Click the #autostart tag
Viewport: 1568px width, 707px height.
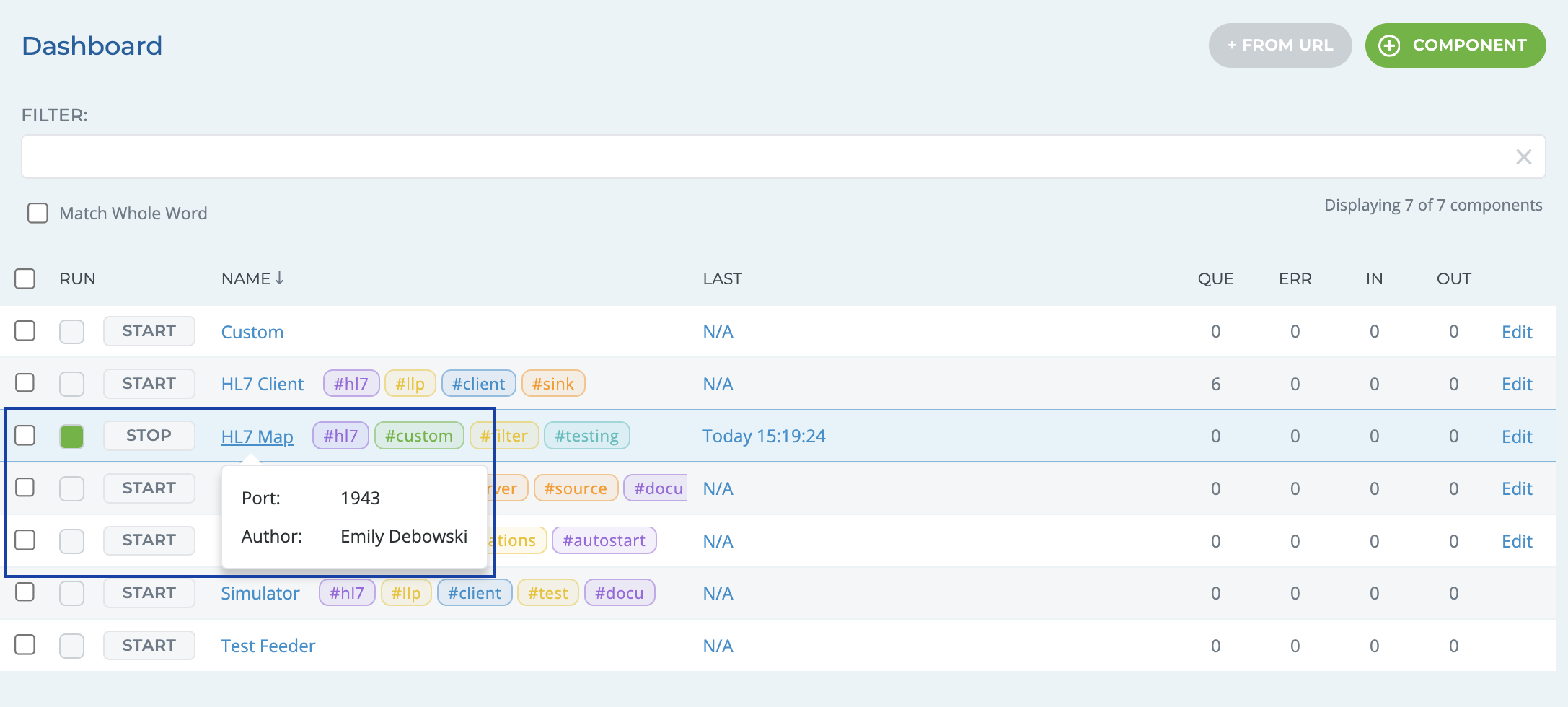604,540
